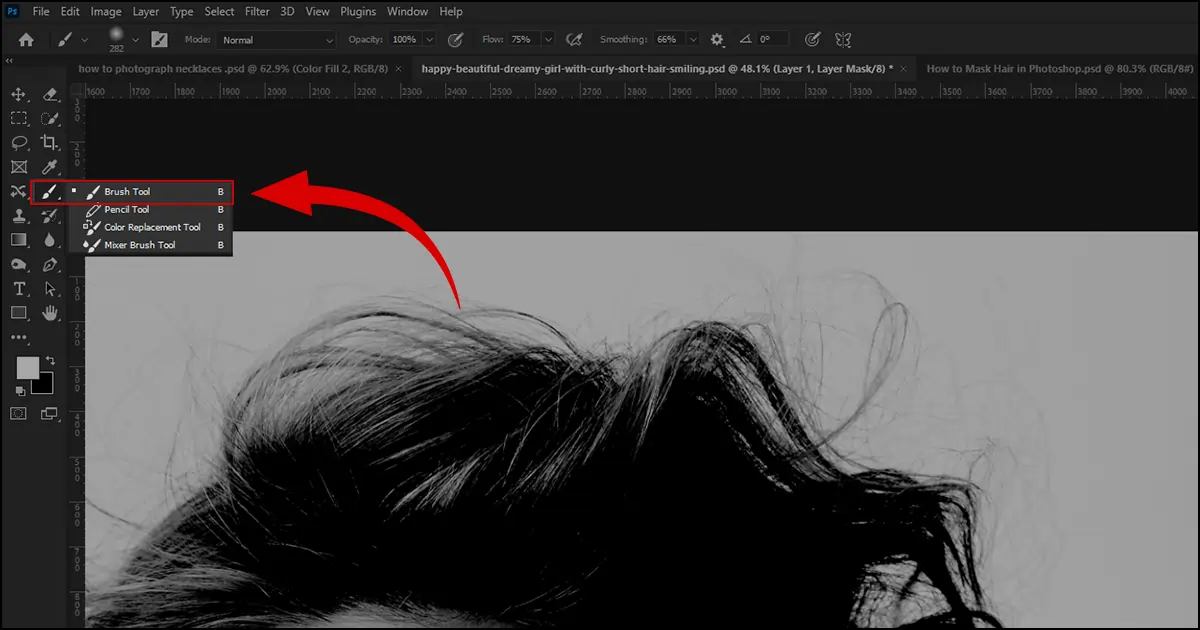Select the Clone Stamp tool

[18, 215]
